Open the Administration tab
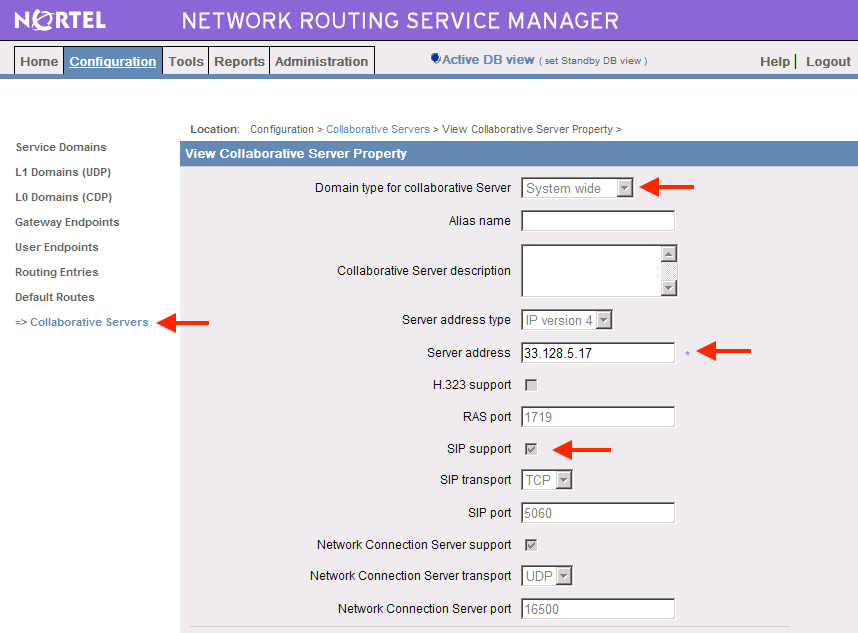Viewport: 858px width, 633px height. 322,61
